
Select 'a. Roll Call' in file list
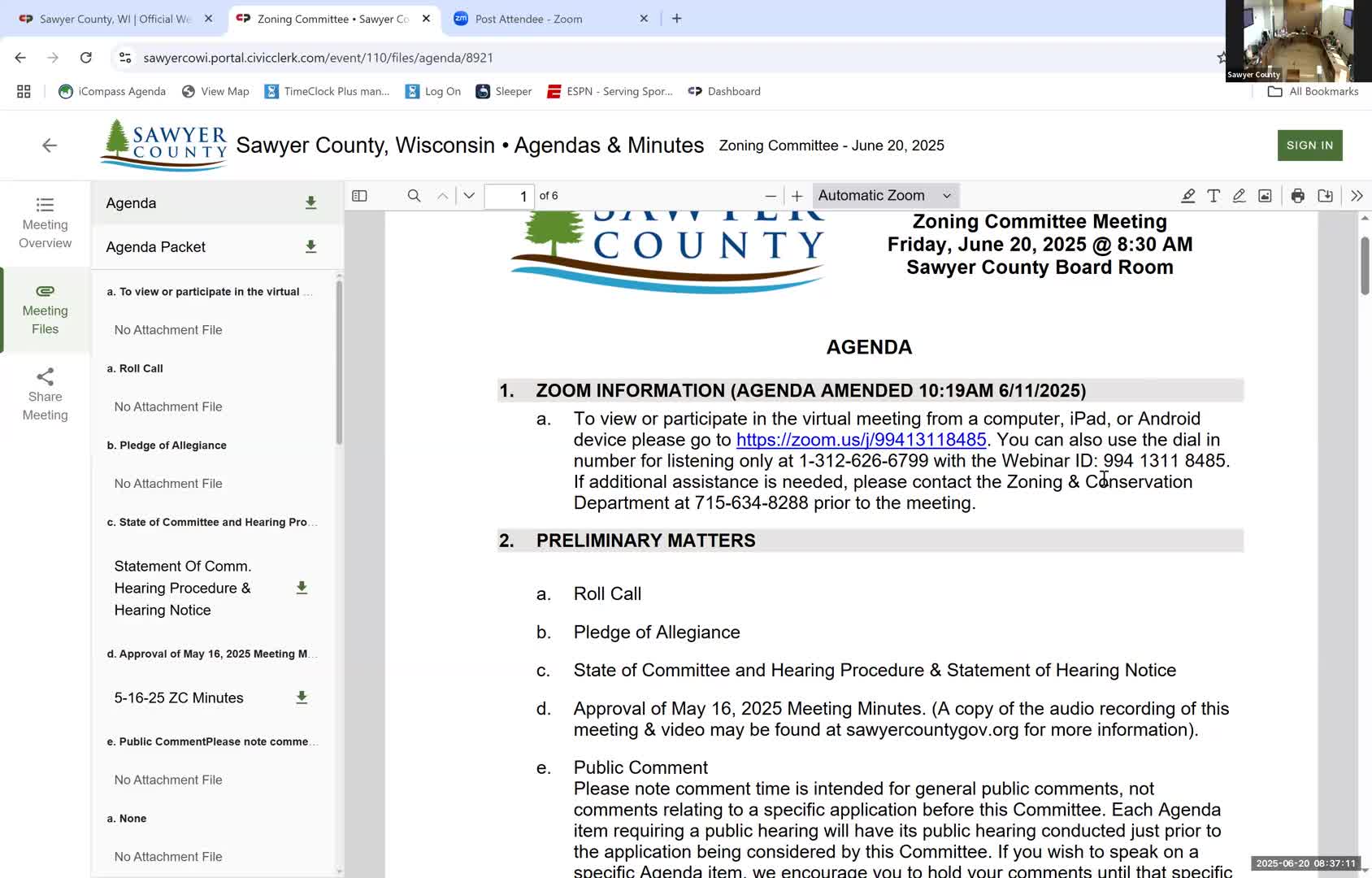(x=135, y=368)
